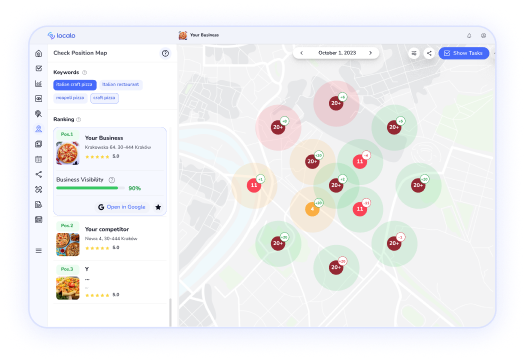Open the bar chart analytics sidebar icon

coord(39,83)
